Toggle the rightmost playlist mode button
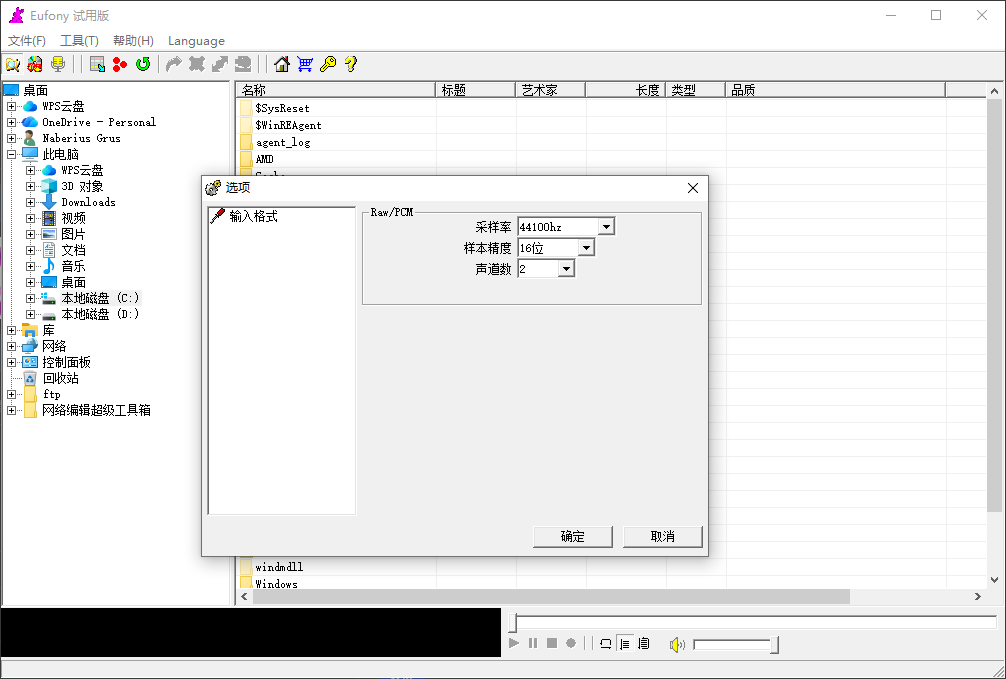The height and width of the screenshot is (679, 1006). [x=643, y=644]
